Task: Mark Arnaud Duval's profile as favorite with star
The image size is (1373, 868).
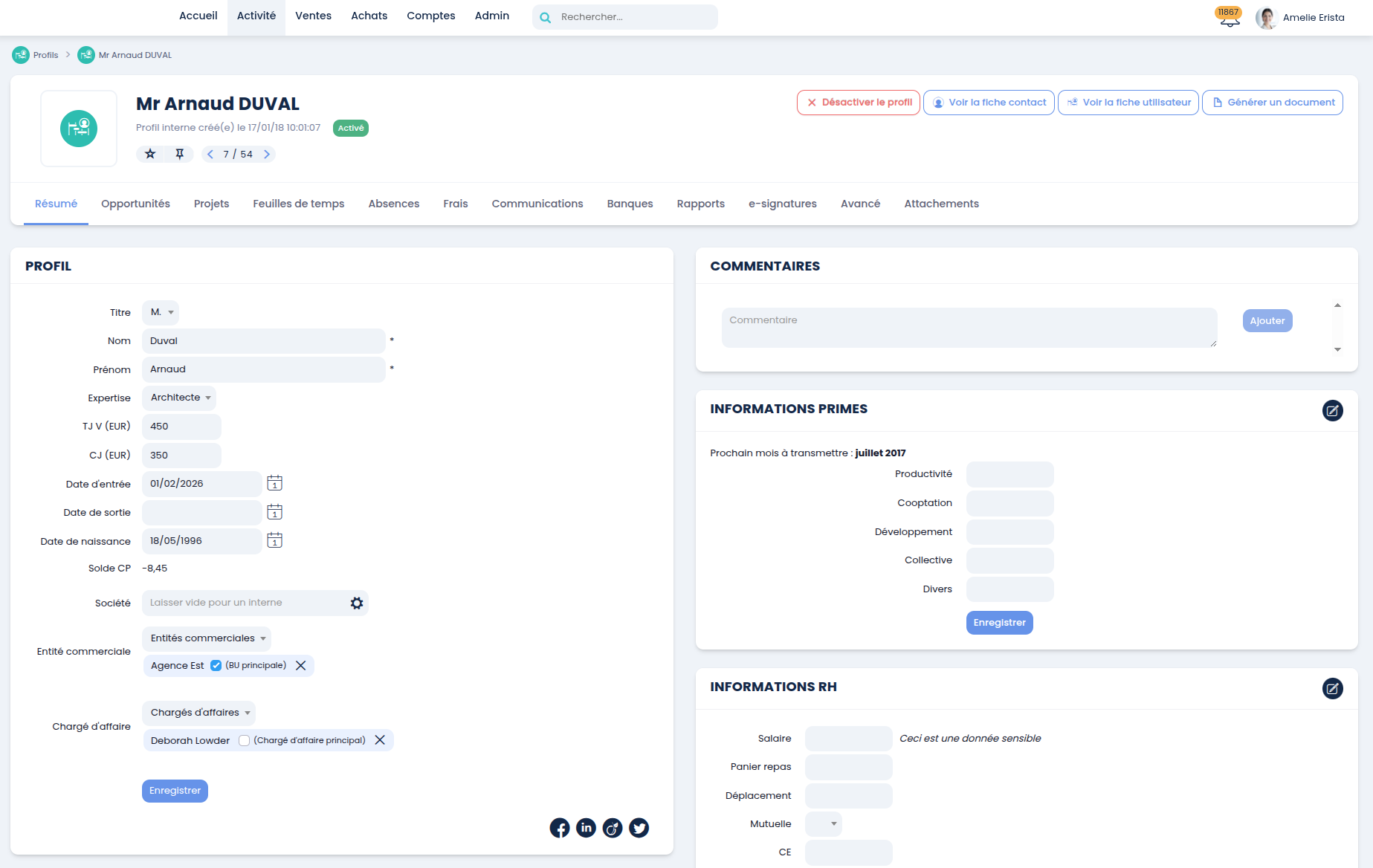Action: click(151, 154)
